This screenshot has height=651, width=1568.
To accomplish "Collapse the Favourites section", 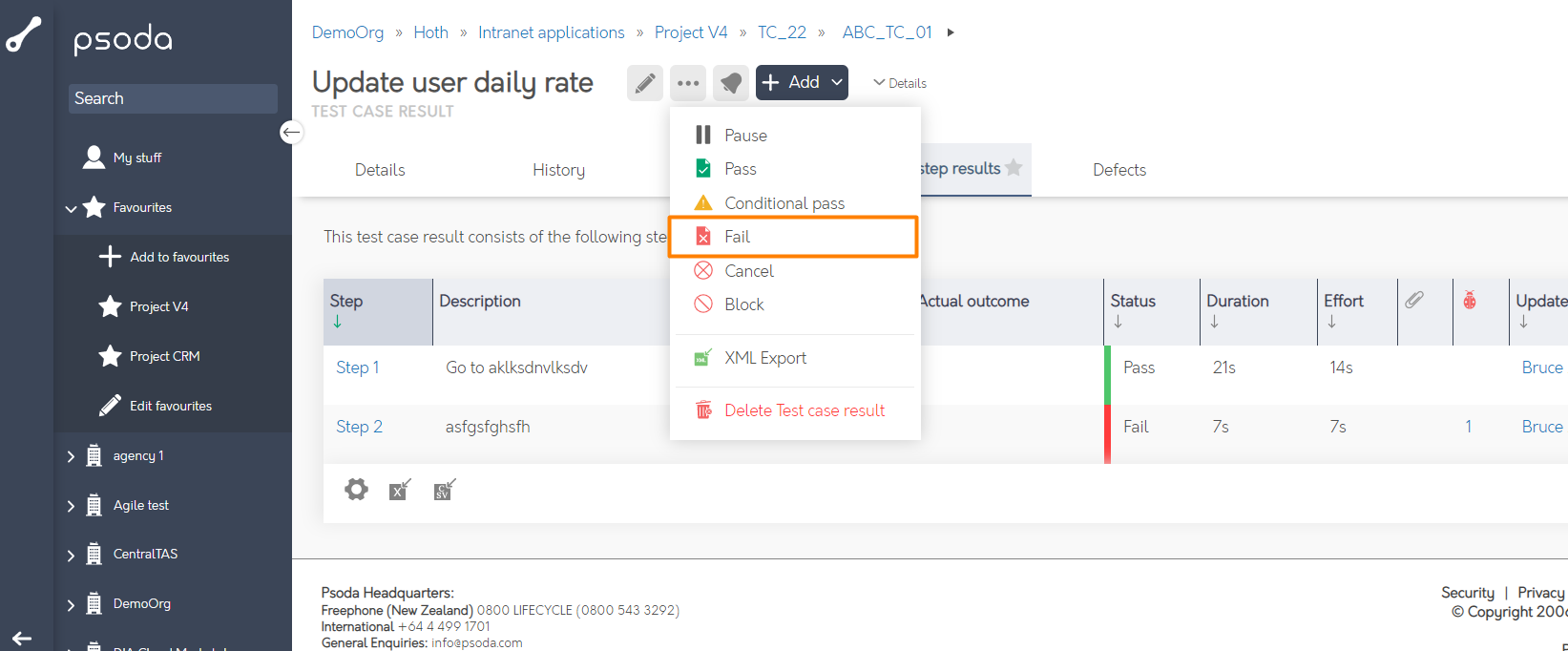I will coord(71,208).
